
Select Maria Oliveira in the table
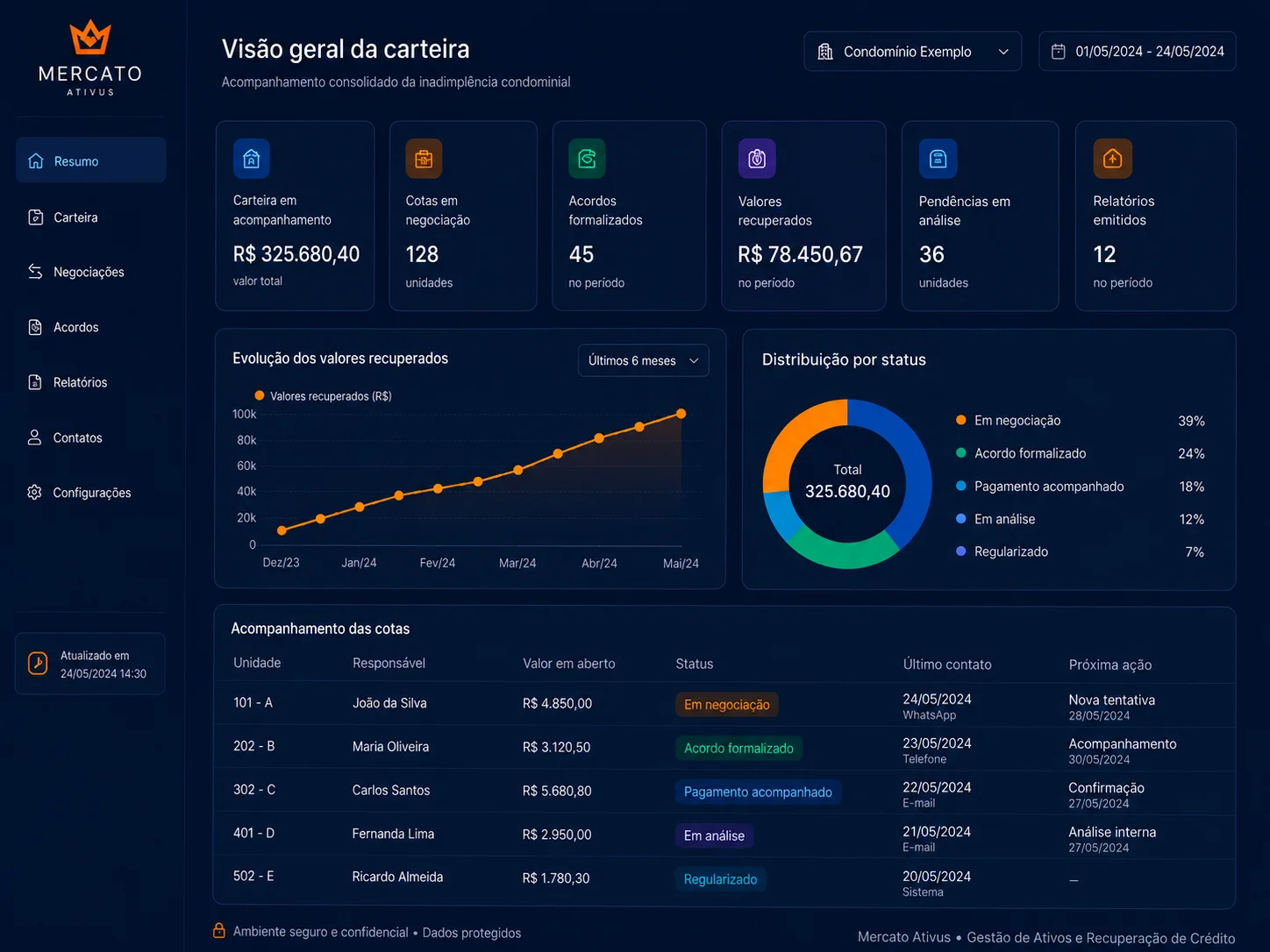tap(390, 747)
